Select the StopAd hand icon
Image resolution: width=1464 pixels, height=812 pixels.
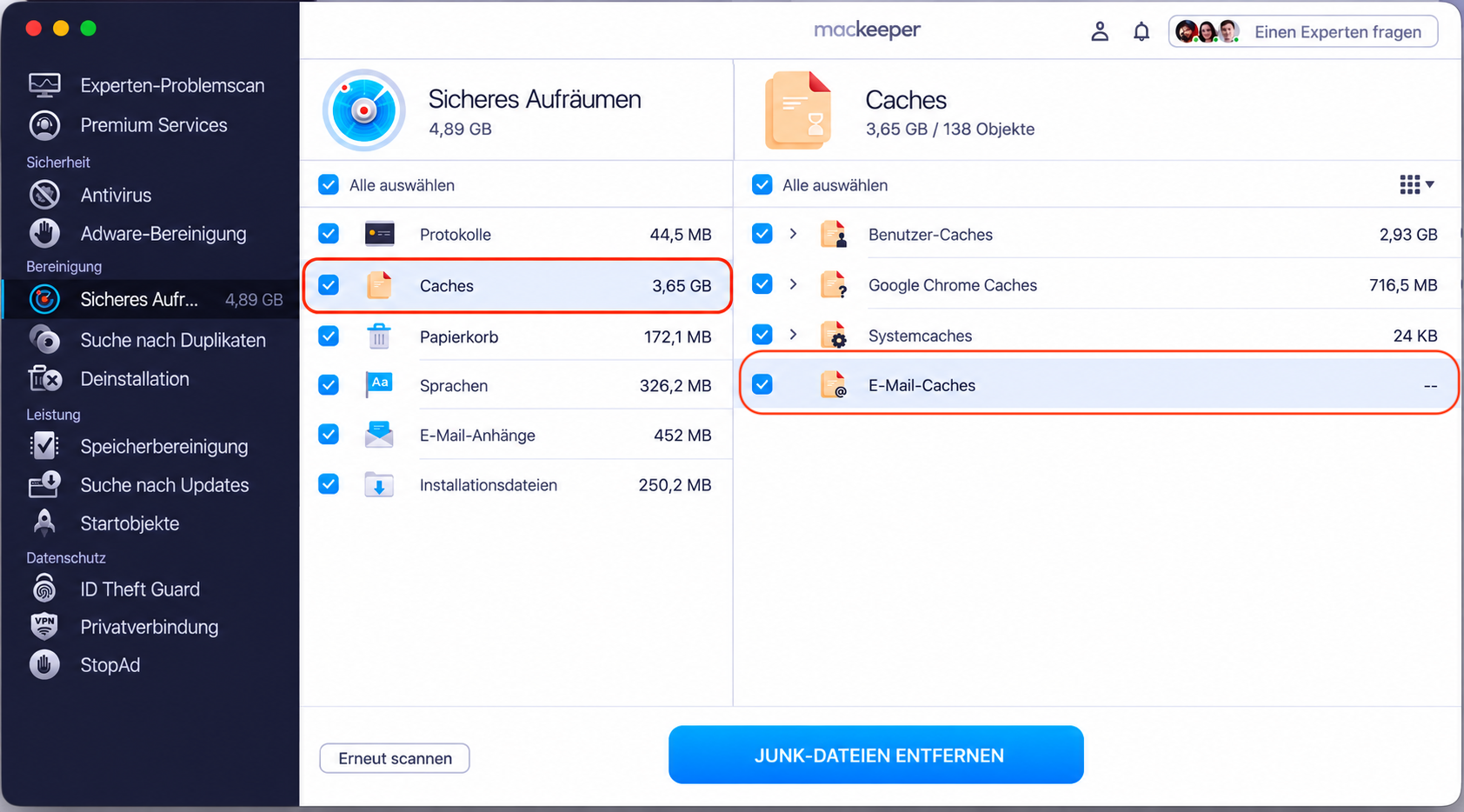(44, 664)
